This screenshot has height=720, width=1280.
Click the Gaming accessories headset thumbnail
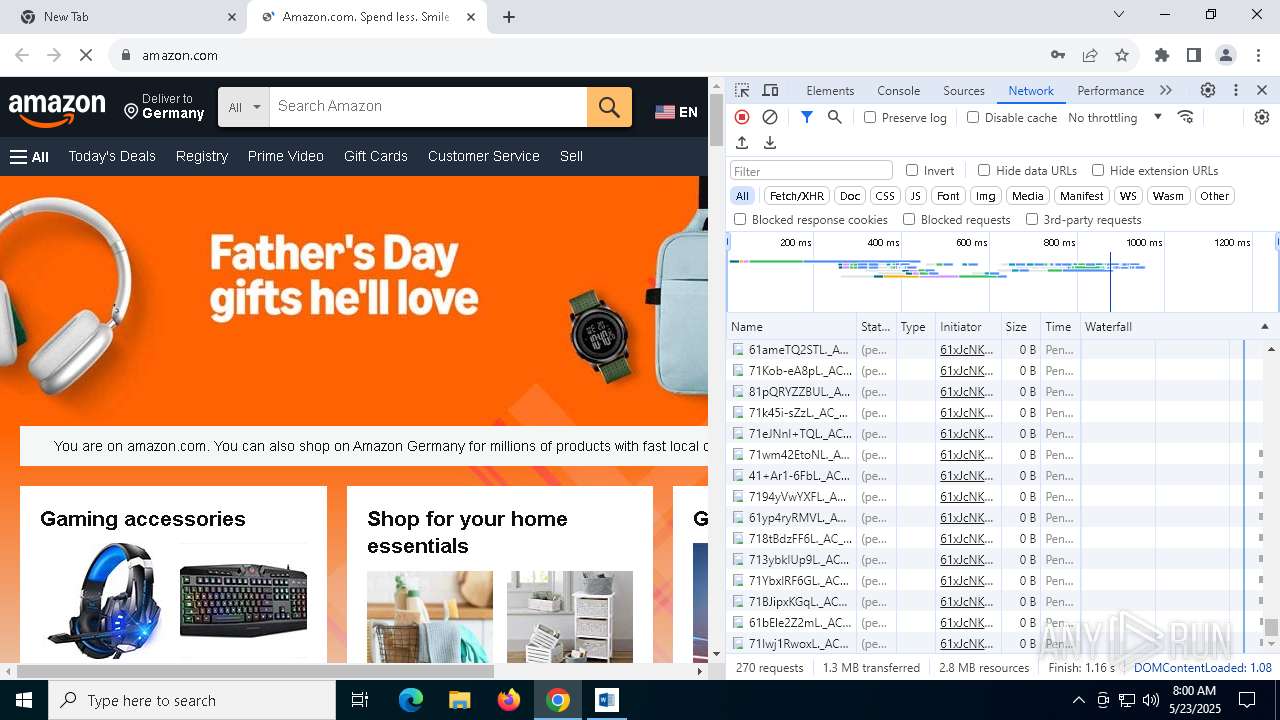(x=105, y=600)
